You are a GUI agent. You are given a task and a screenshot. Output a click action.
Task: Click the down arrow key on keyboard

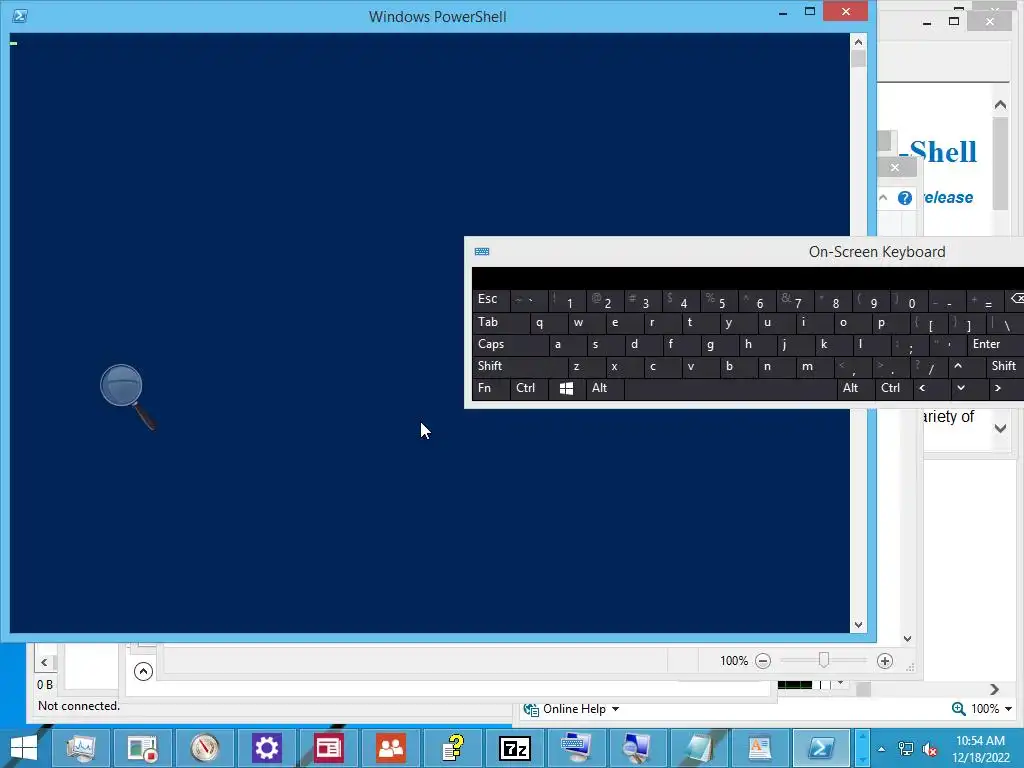click(x=961, y=389)
